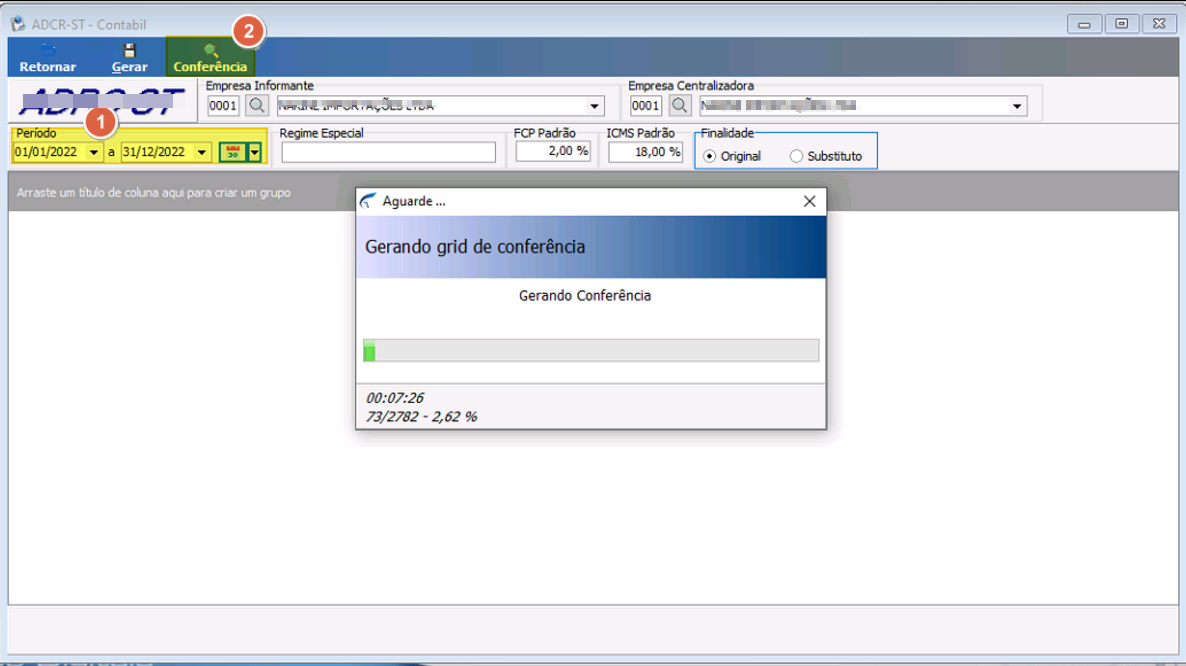1186x666 pixels.
Task: Click the Empresa Centralizadora code field 0001
Action: coord(646,106)
